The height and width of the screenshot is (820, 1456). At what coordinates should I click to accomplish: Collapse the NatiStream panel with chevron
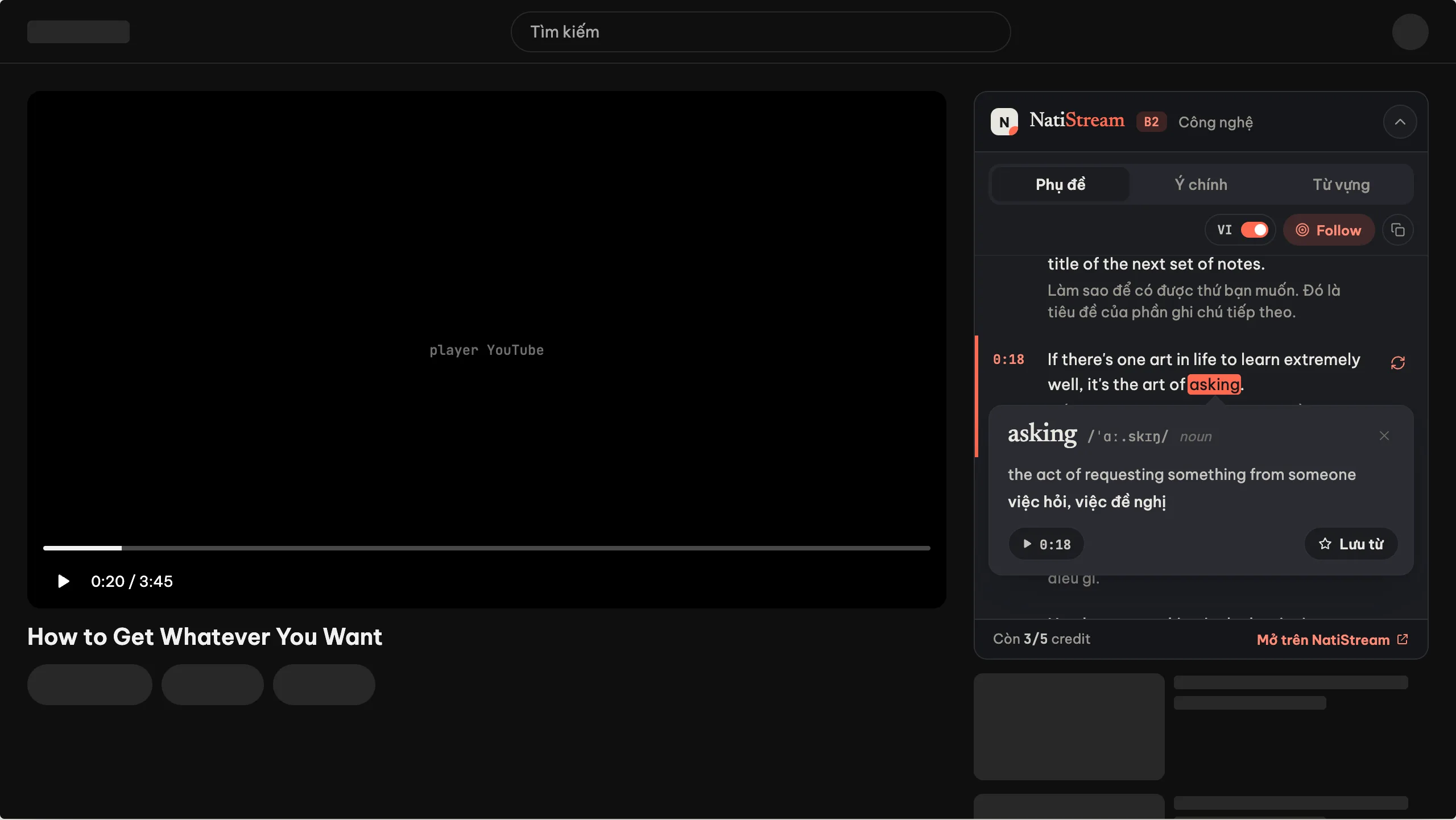[1400, 122]
